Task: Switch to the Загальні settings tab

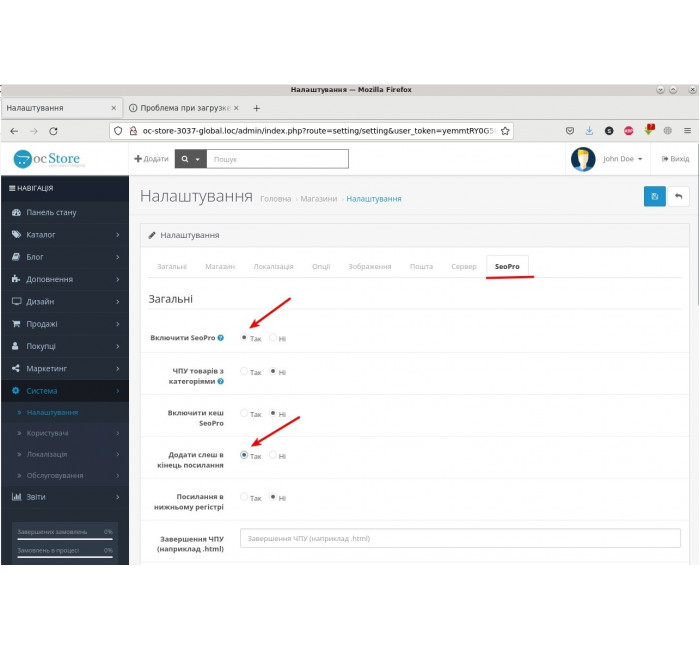Action: 172,267
